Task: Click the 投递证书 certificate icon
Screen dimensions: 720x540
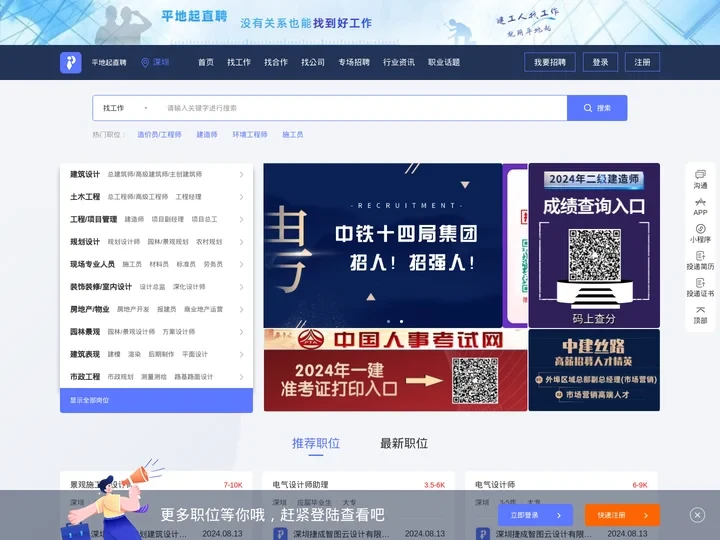Action: click(x=700, y=283)
